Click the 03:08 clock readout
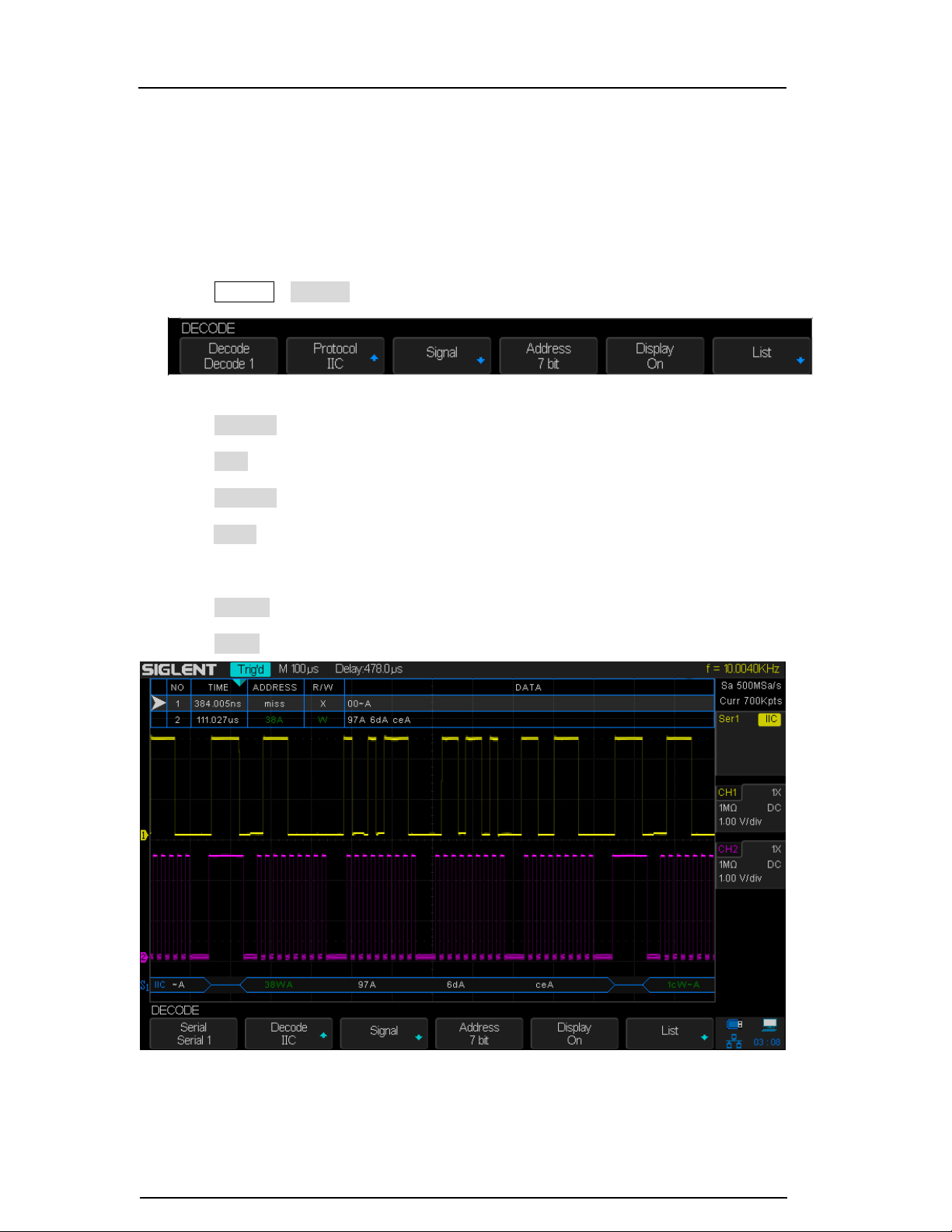952x1232 pixels. [767, 1042]
